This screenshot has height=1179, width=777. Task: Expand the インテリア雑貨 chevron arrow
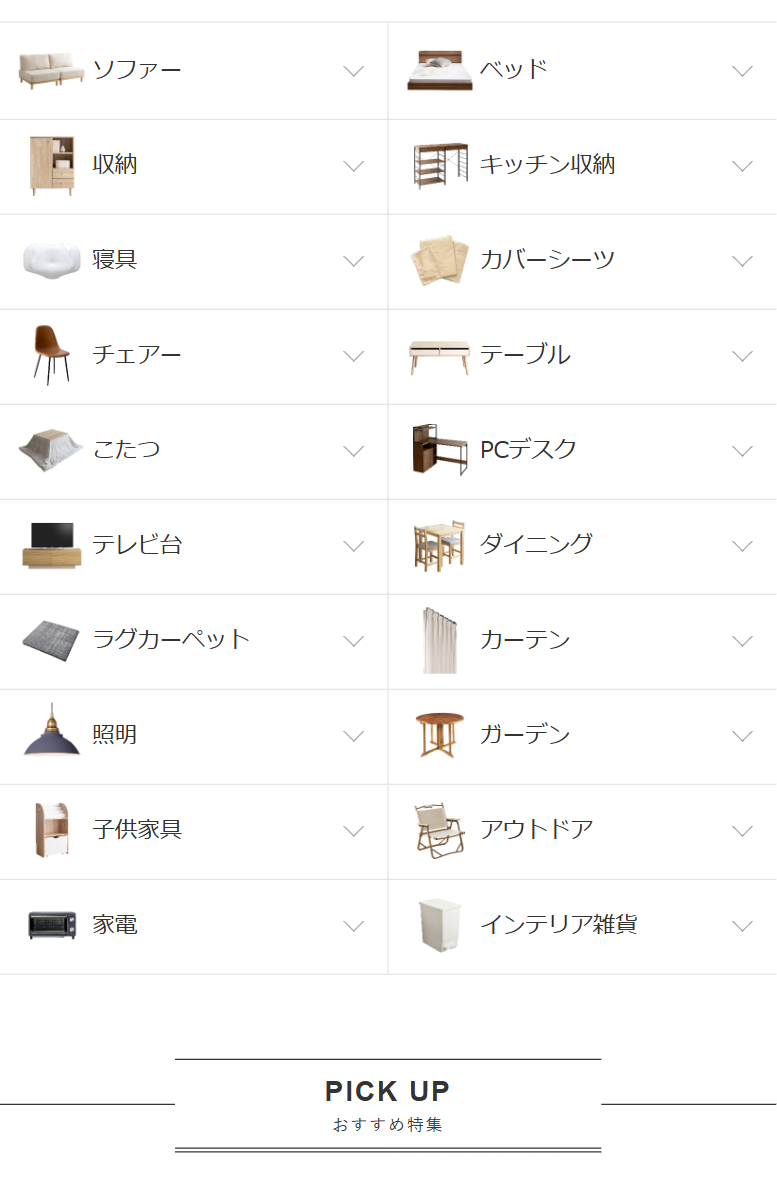742,926
